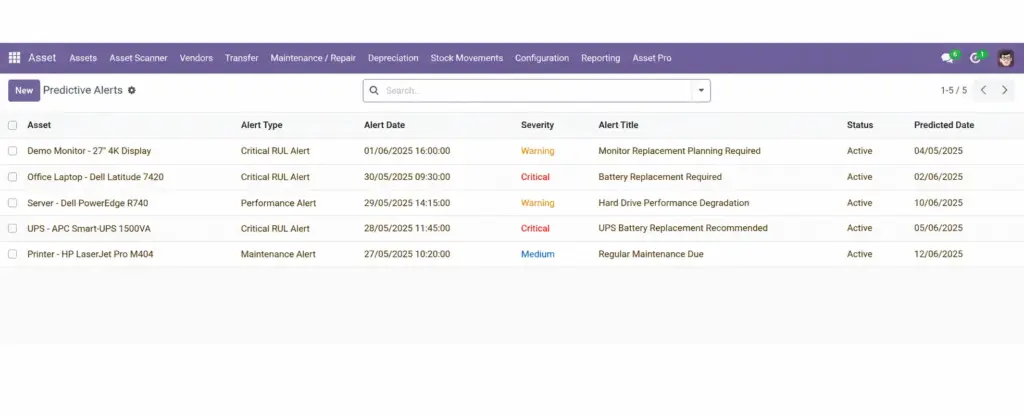This screenshot has height=417, width=1024.
Task: Open the activities clock icon
Action: pos(975,58)
